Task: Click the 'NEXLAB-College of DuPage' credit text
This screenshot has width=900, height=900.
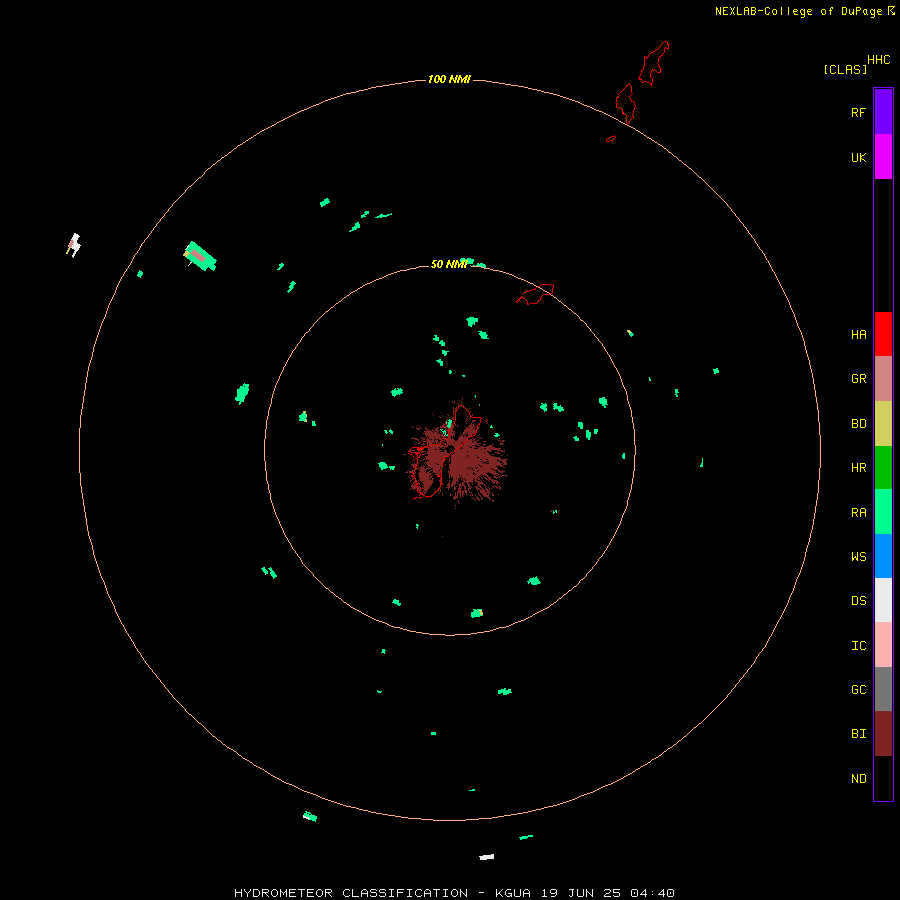Action: (798, 11)
